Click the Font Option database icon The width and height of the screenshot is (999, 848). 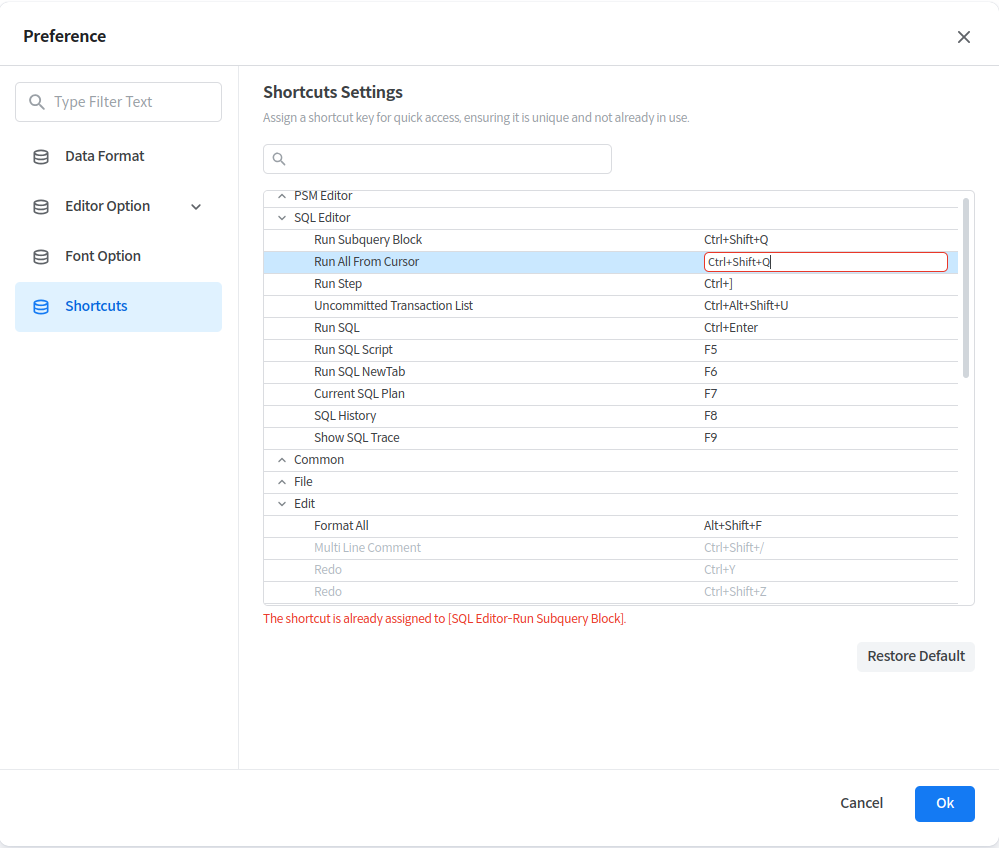[41, 257]
